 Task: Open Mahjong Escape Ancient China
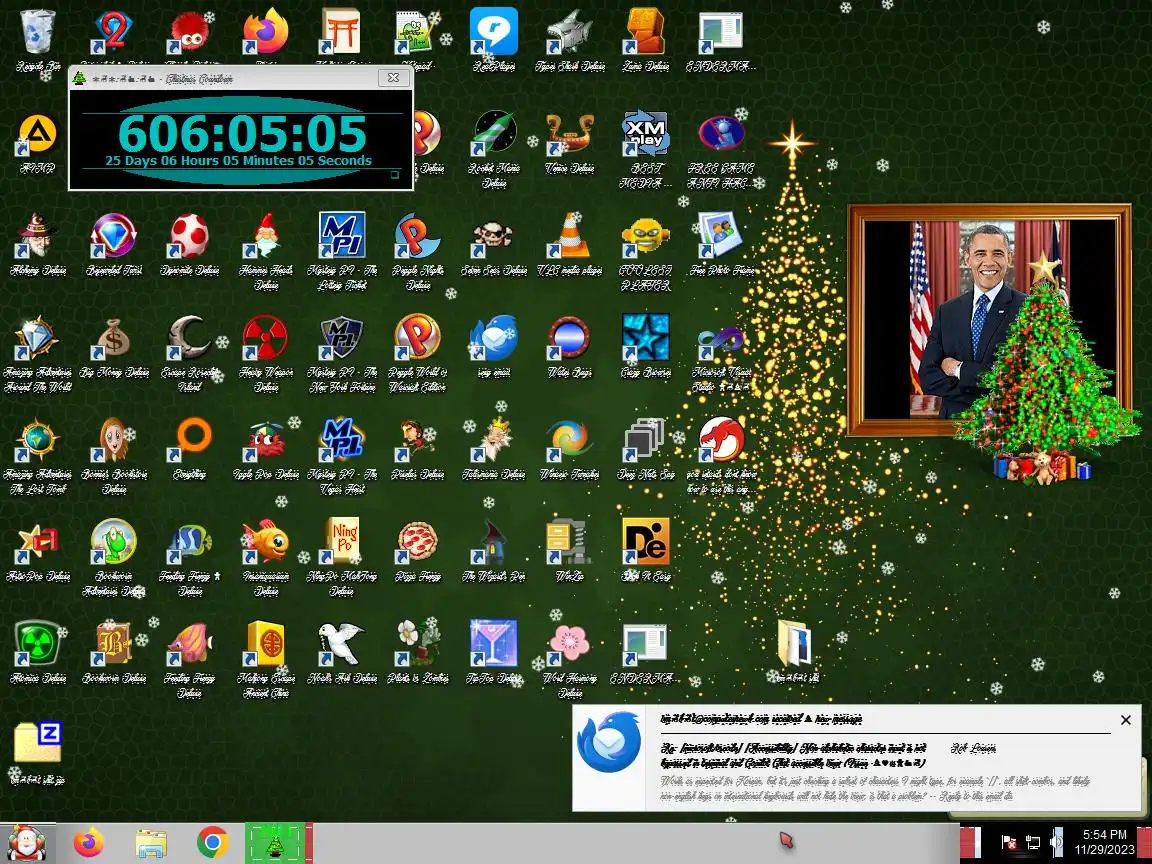point(265,645)
